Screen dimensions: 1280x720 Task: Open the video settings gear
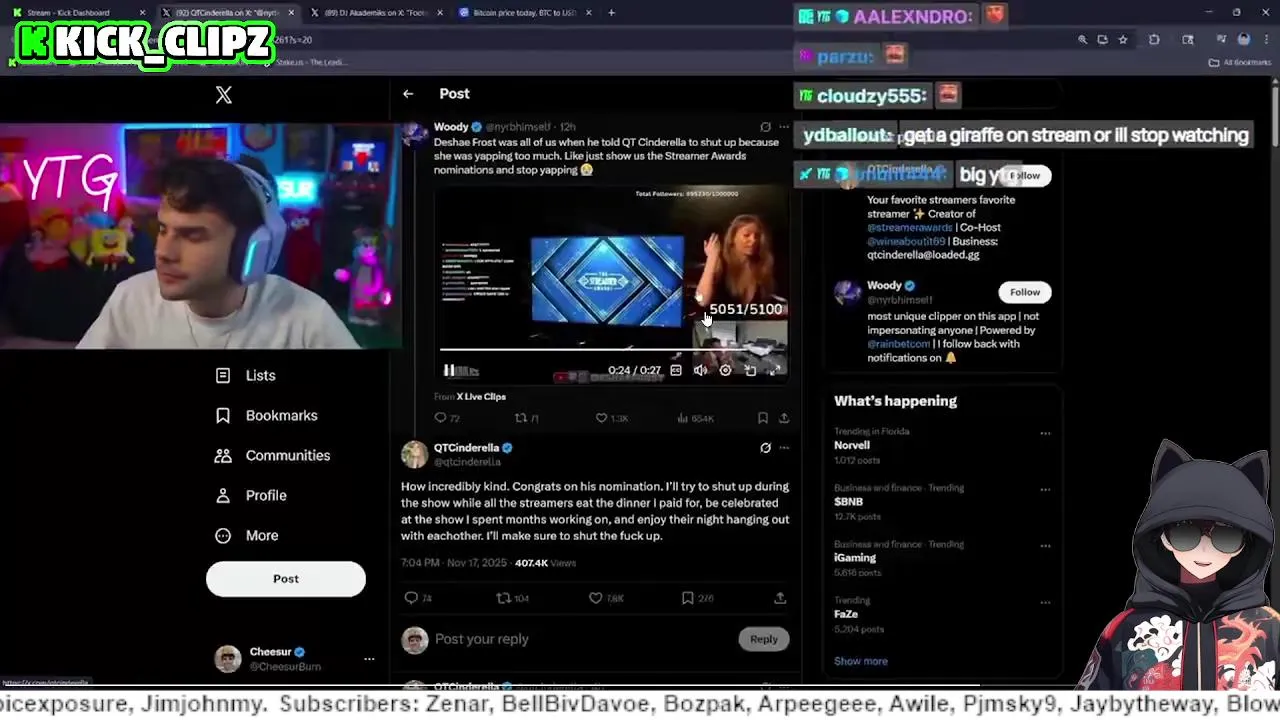coord(725,370)
